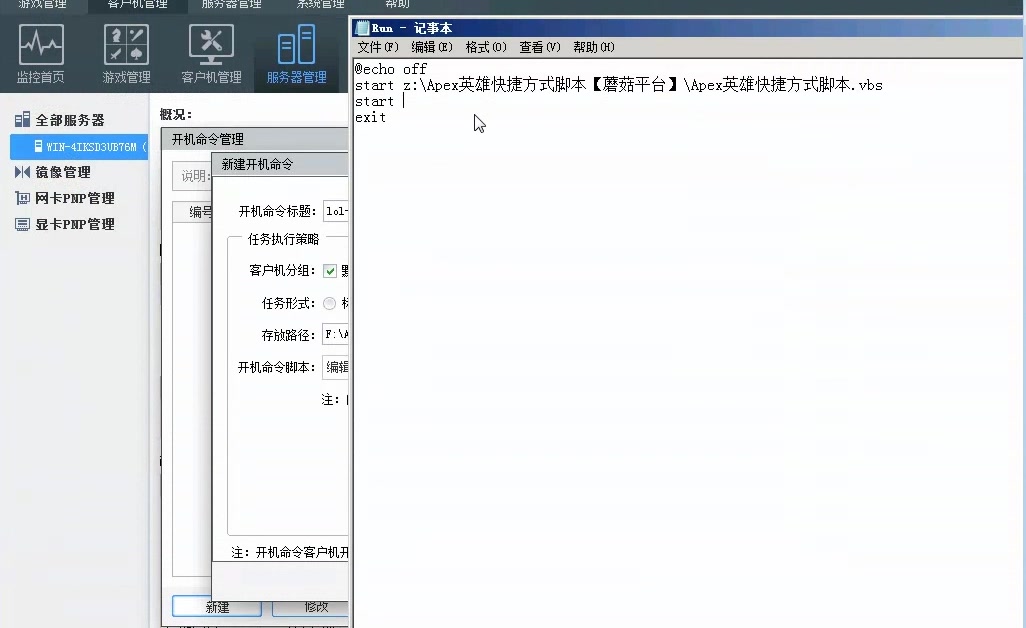Open 显卡PNP管理 graphics card PNP icon
The image size is (1026, 628).
22,224
